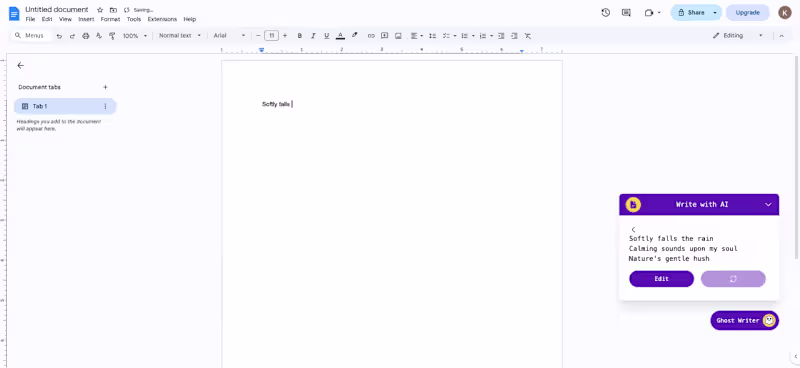Go back in the Write with AI panel

633,230
